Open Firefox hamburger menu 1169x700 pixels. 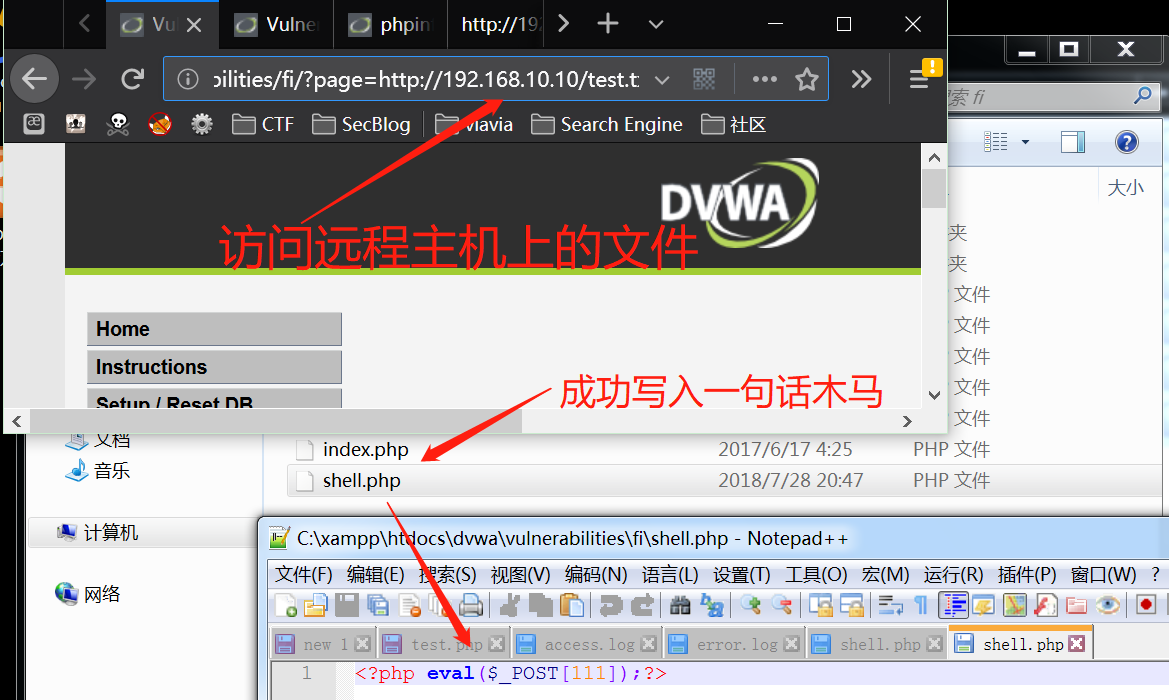pyautogui.click(x=919, y=79)
